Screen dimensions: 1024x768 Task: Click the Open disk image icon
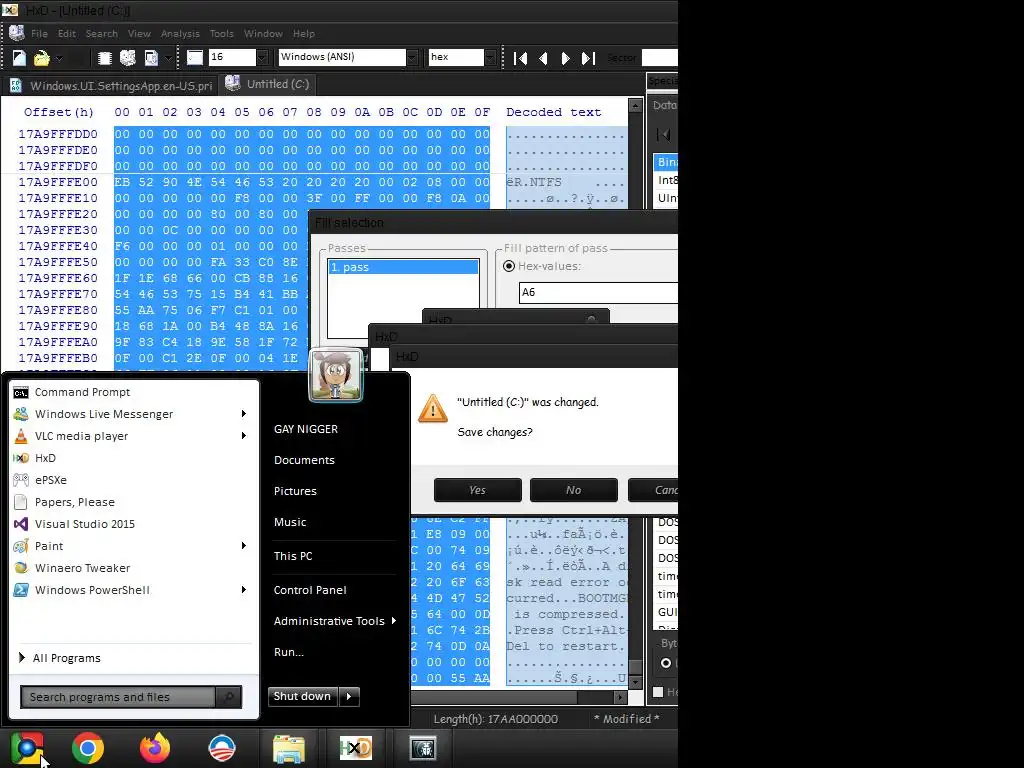click(151, 58)
